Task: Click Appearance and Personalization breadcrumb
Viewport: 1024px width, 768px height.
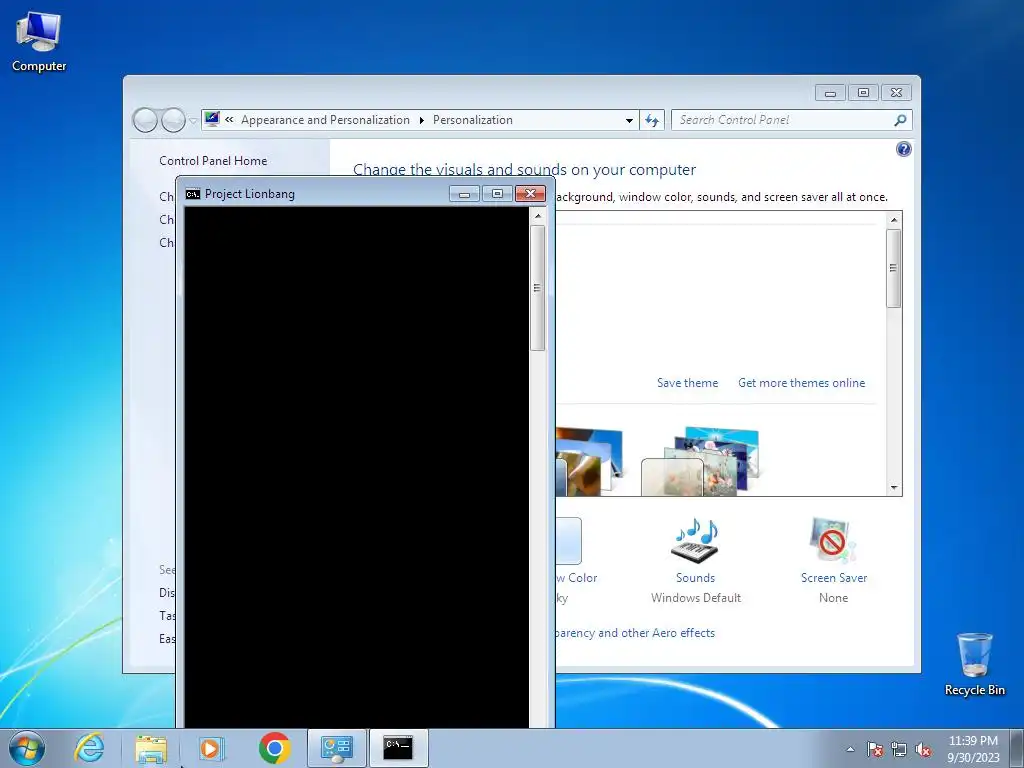Action: pos(325,120)
